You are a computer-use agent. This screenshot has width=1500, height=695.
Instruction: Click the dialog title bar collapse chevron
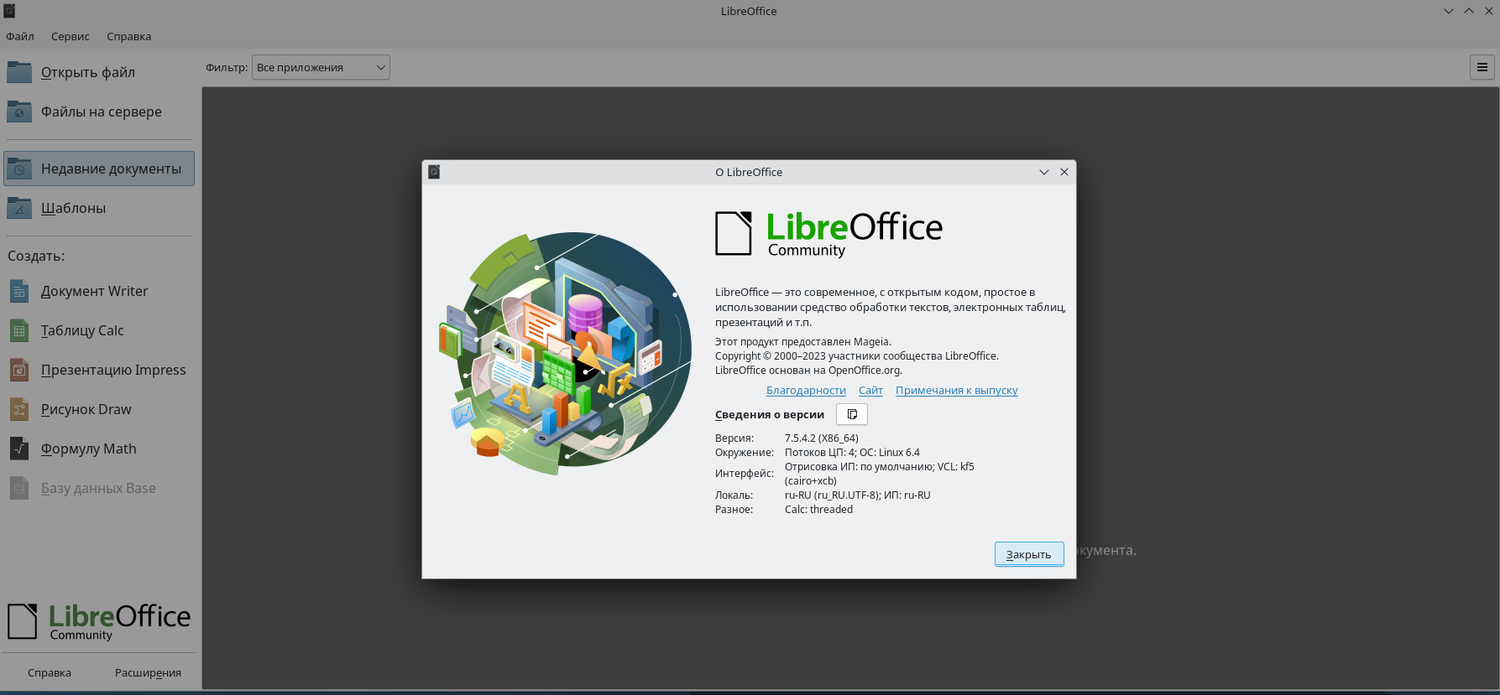tap(1044, 172)
